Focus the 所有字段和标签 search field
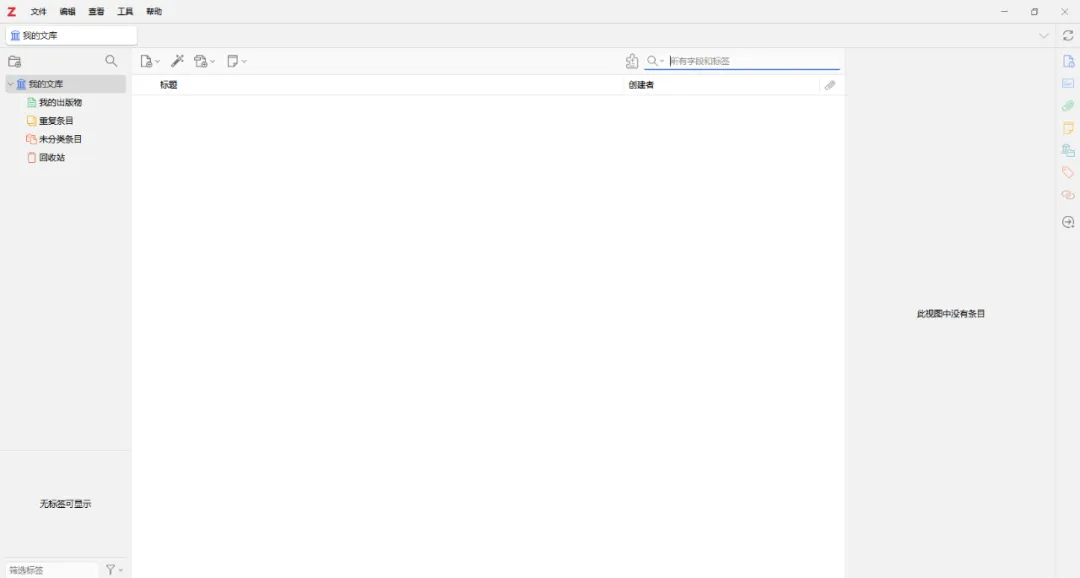 click(x=754, y=61)
